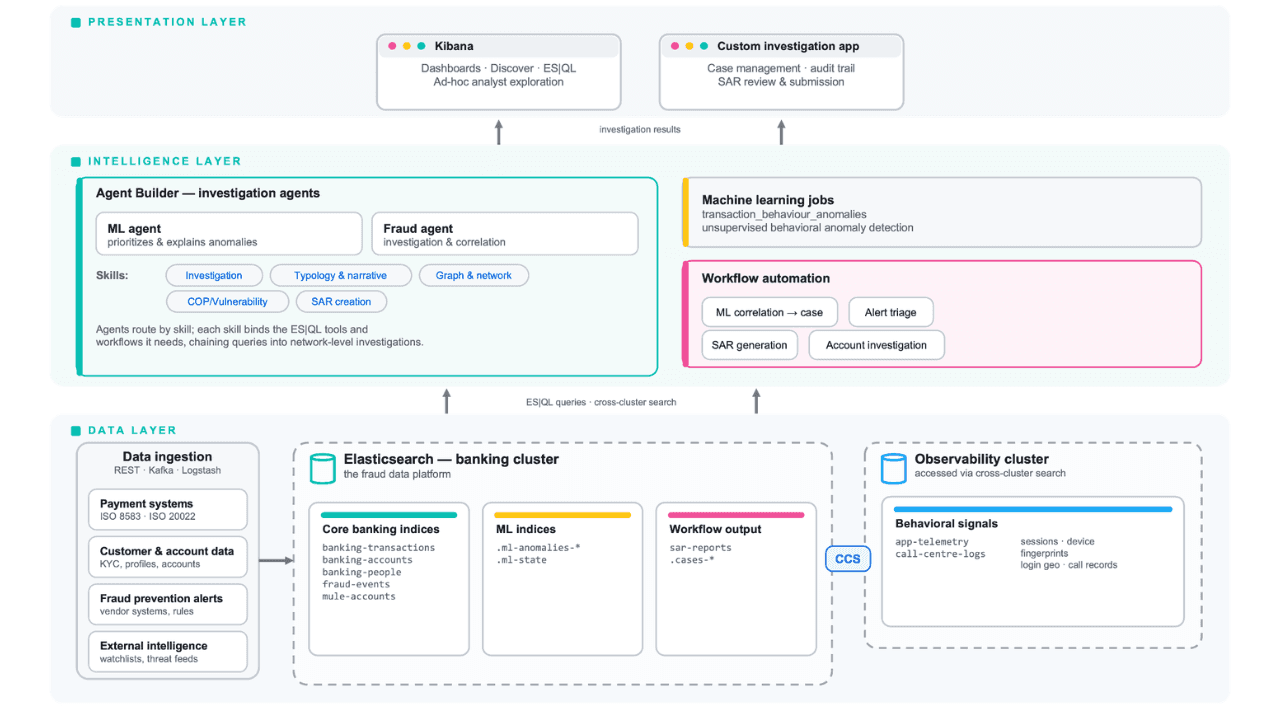Click the Fraud prevention alerts box
The width and height of the screenshot is (1280, 720).
click(x=167, y=604)
